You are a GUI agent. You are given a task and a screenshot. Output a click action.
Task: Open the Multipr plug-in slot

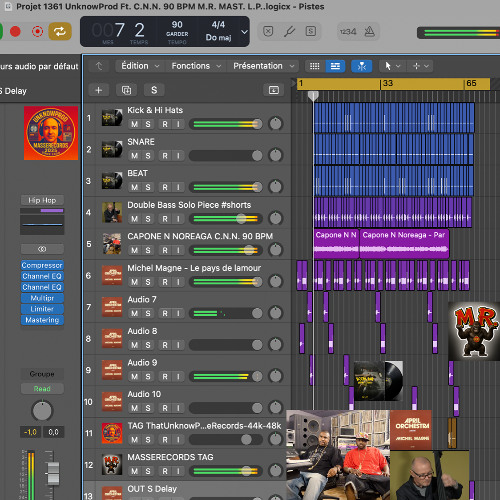pos(42,298)
